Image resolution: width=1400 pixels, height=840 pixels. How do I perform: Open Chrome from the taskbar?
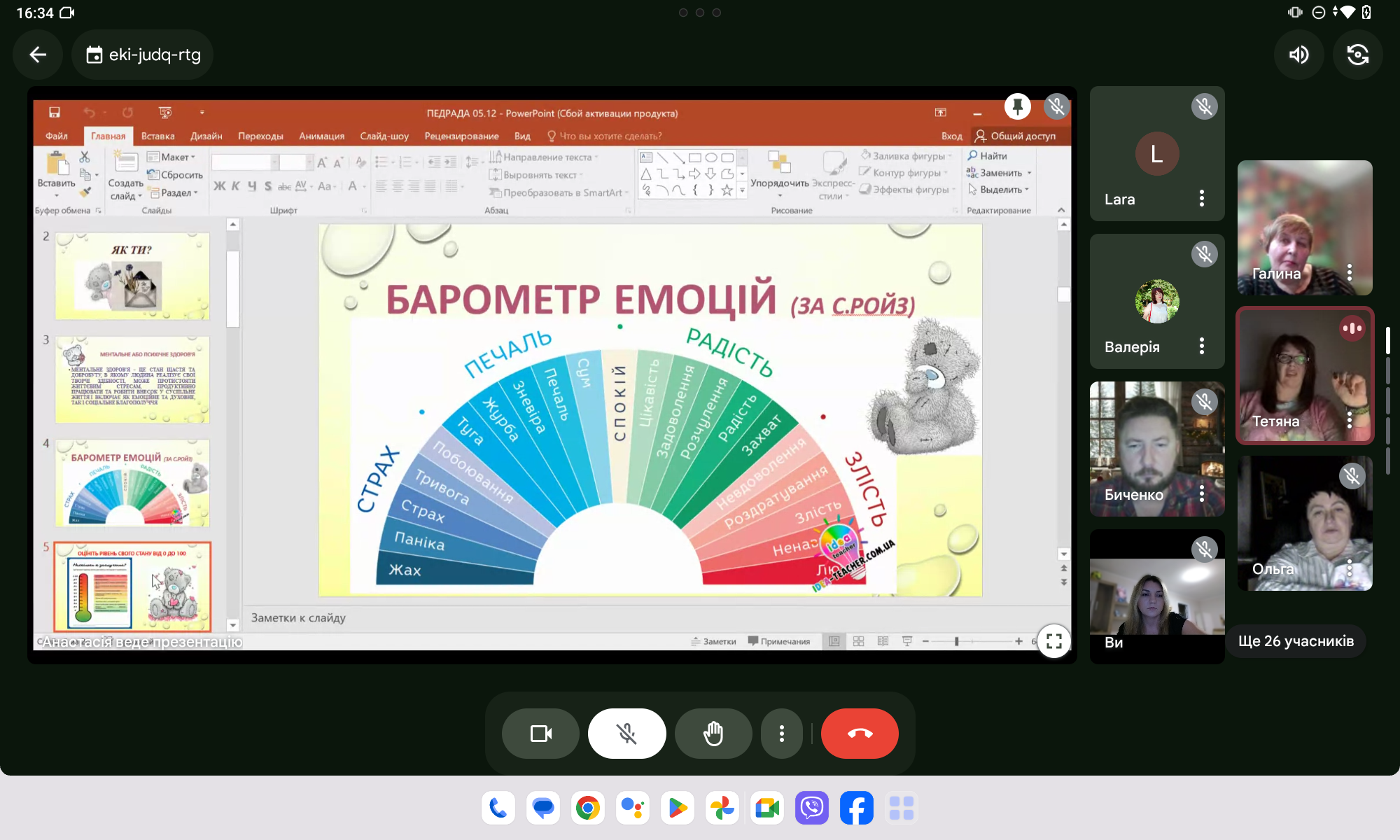tap(588, 808)
